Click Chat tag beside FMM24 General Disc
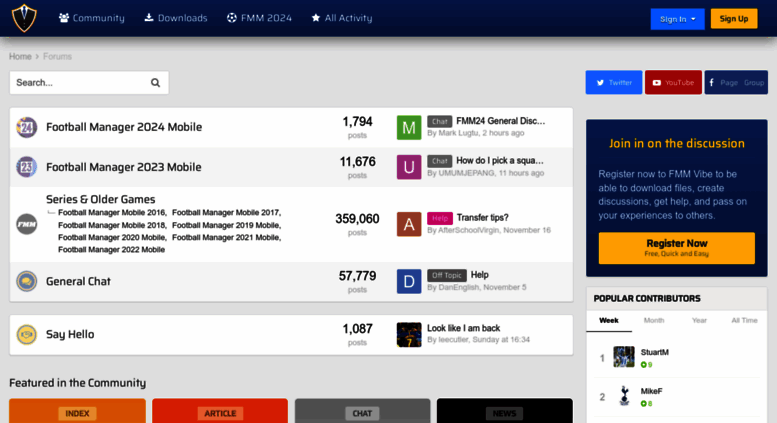Image resolution: width=777 pixels, height=423 pixels. point(440,121)
